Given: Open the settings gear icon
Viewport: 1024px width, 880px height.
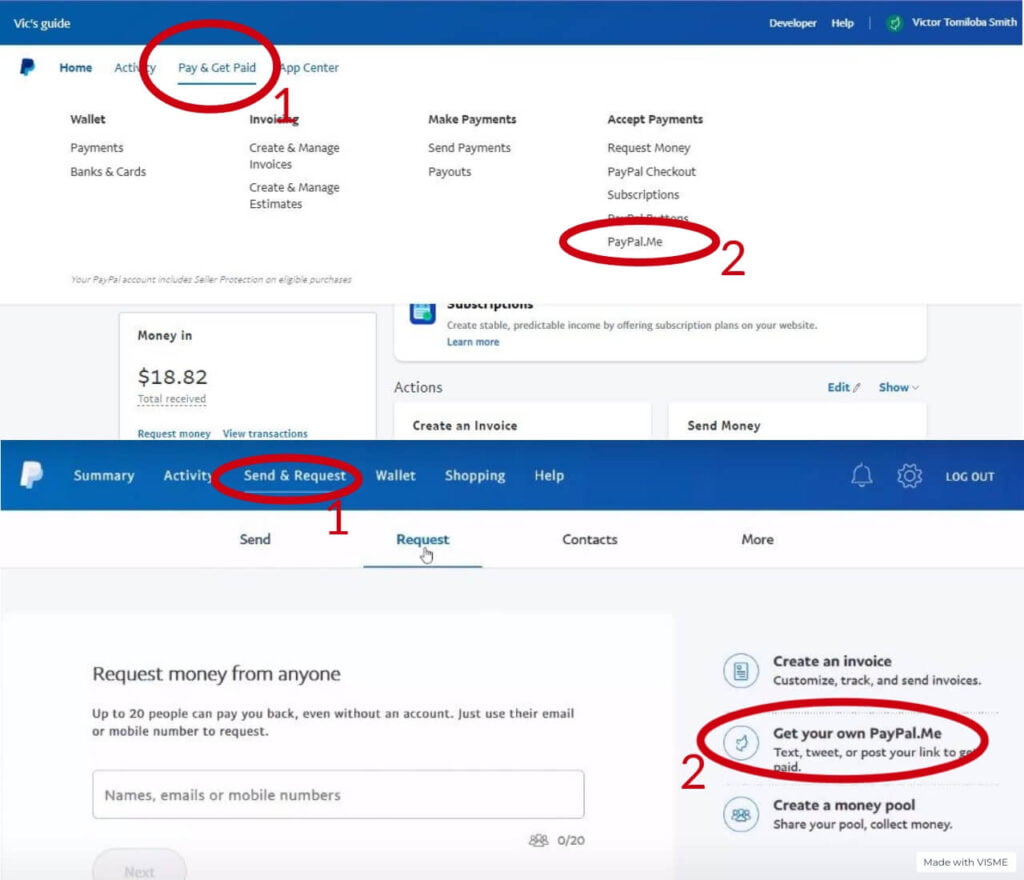Looking at the screenshot, I should (x=909, y=476).
